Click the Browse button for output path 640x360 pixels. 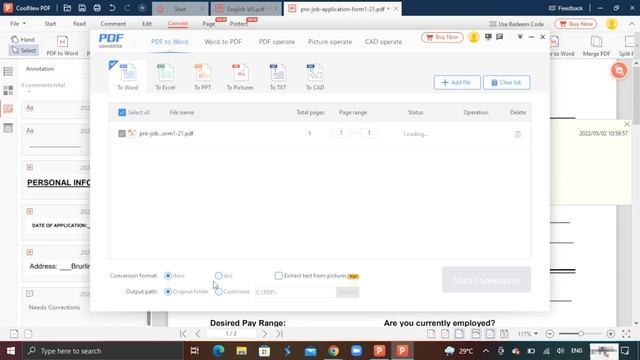point(347,292)
